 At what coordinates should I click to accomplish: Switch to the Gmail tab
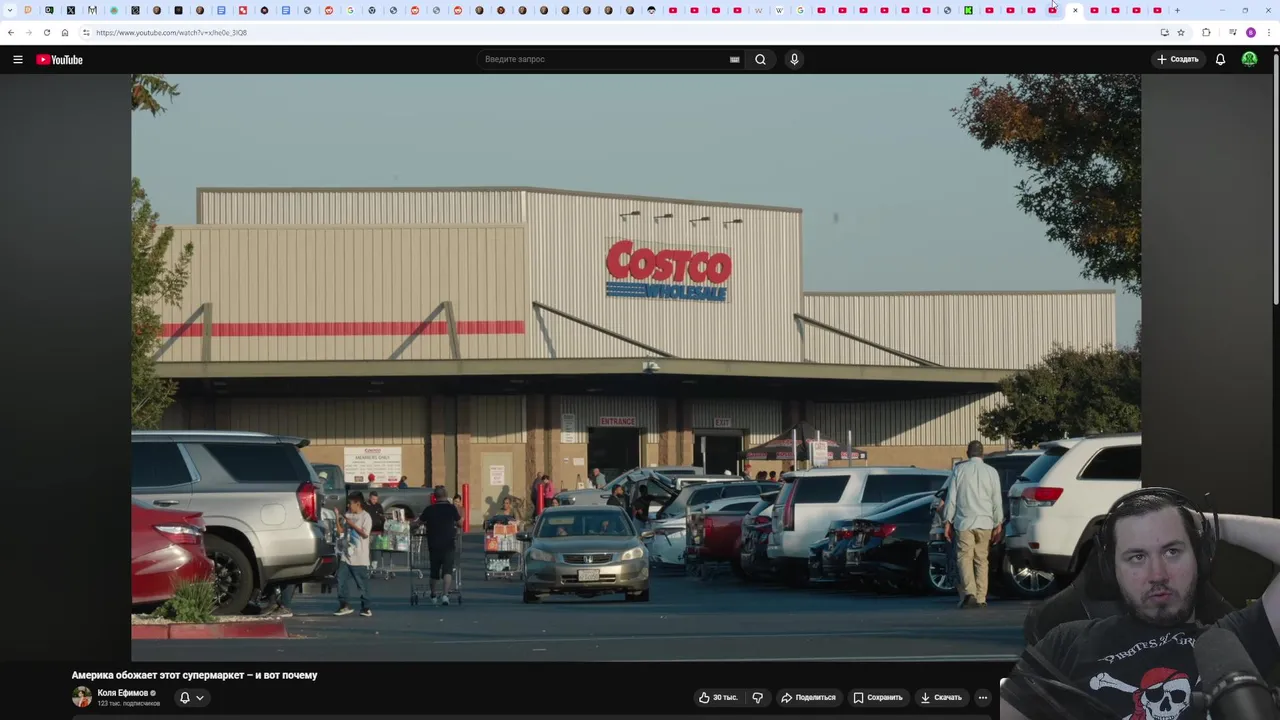(92, 10)
